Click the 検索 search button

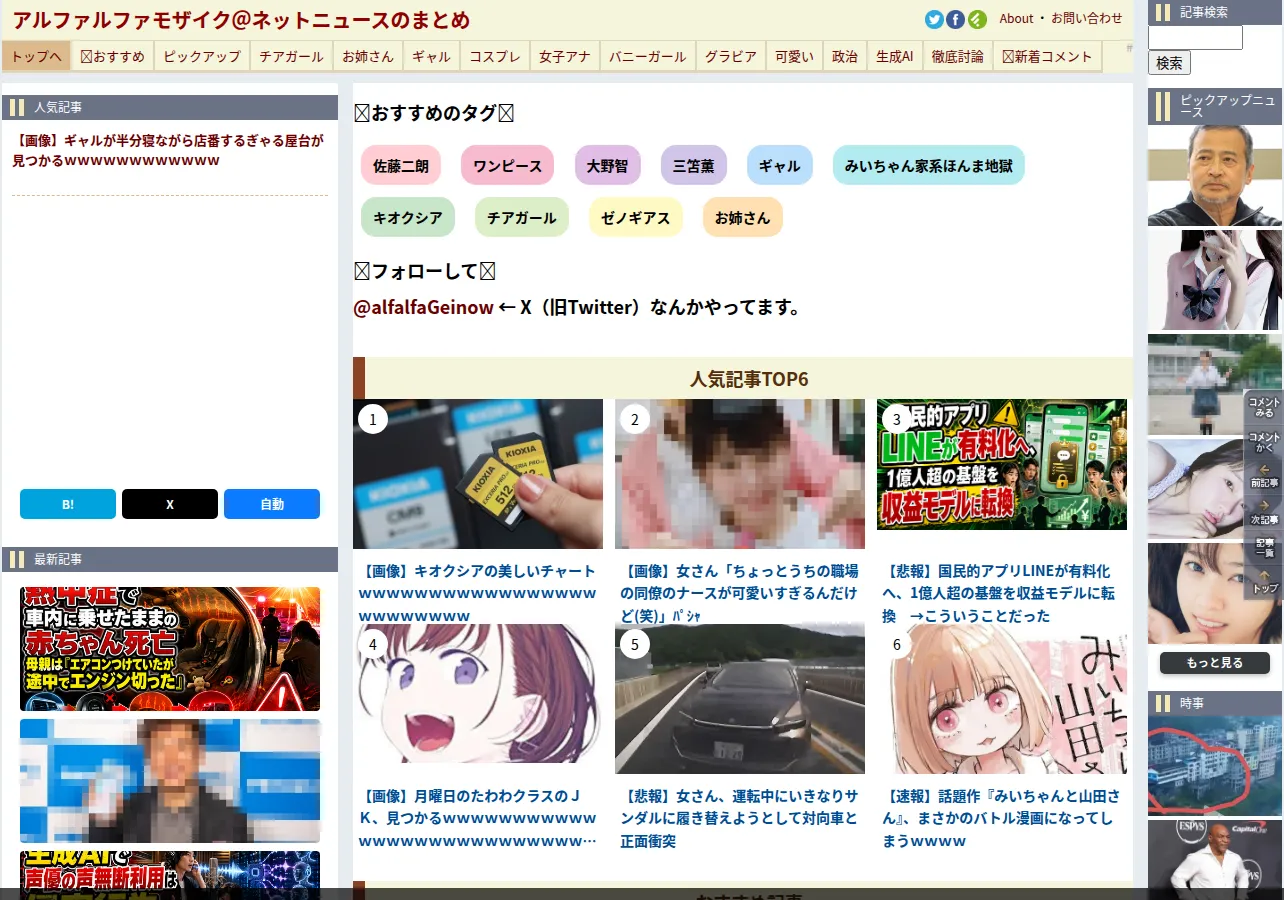1169,63
